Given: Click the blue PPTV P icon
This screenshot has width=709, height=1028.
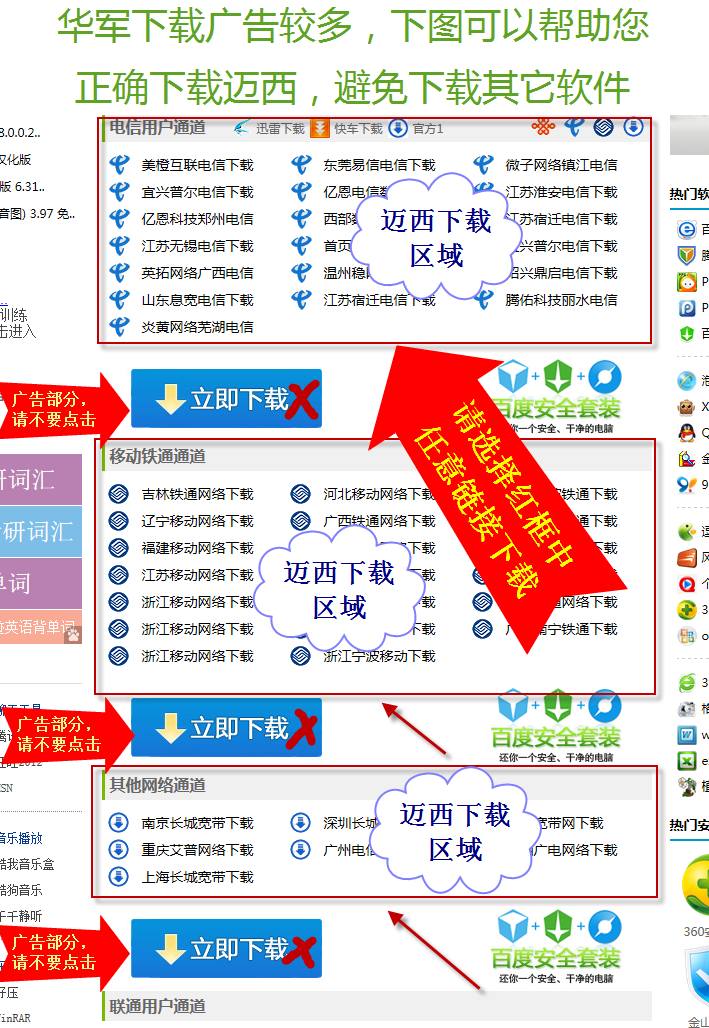Looking at the screenshot, I should [686, 307].
